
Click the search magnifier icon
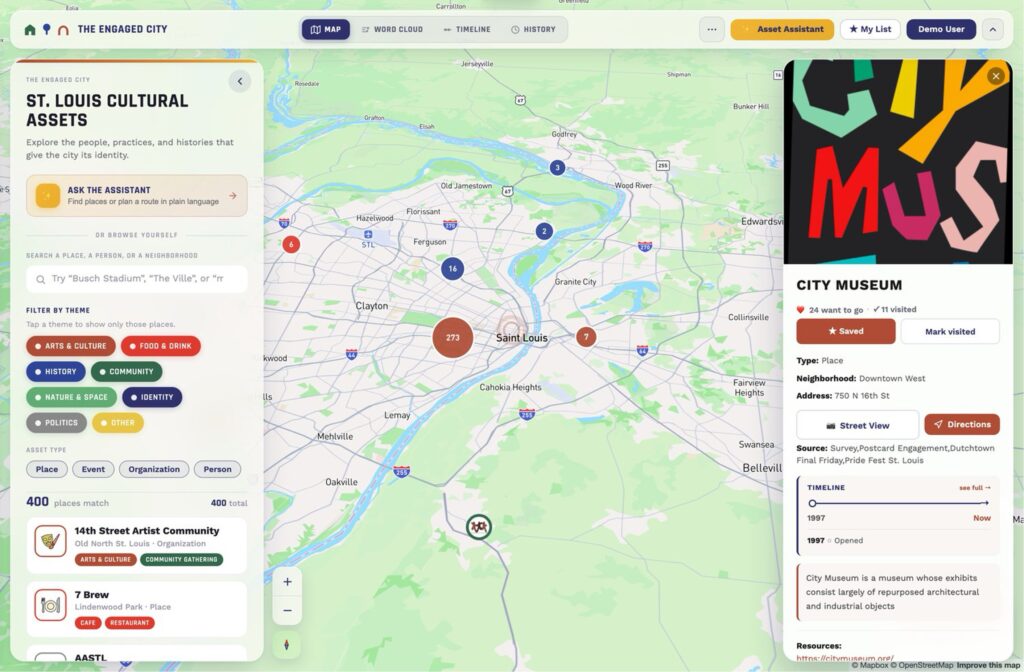[40, 279]
